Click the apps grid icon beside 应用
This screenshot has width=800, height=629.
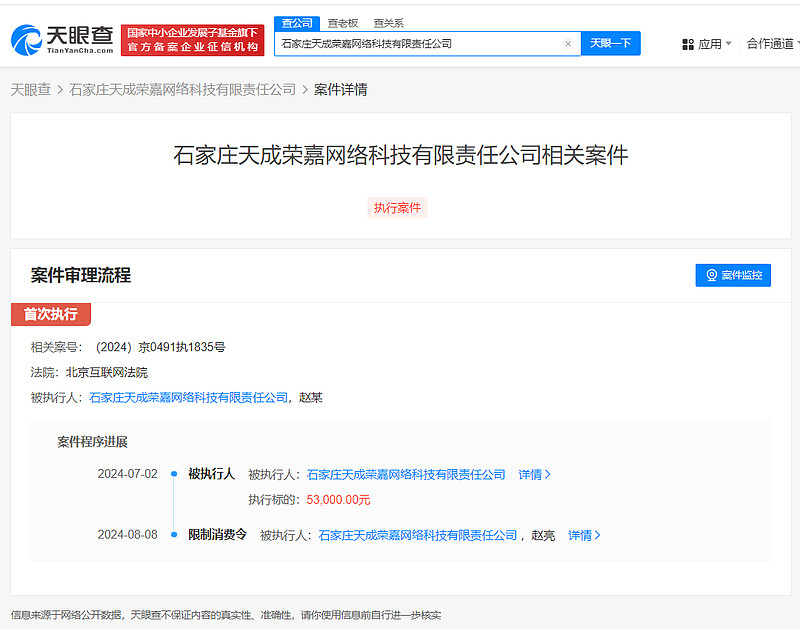[x=688, y=44]
